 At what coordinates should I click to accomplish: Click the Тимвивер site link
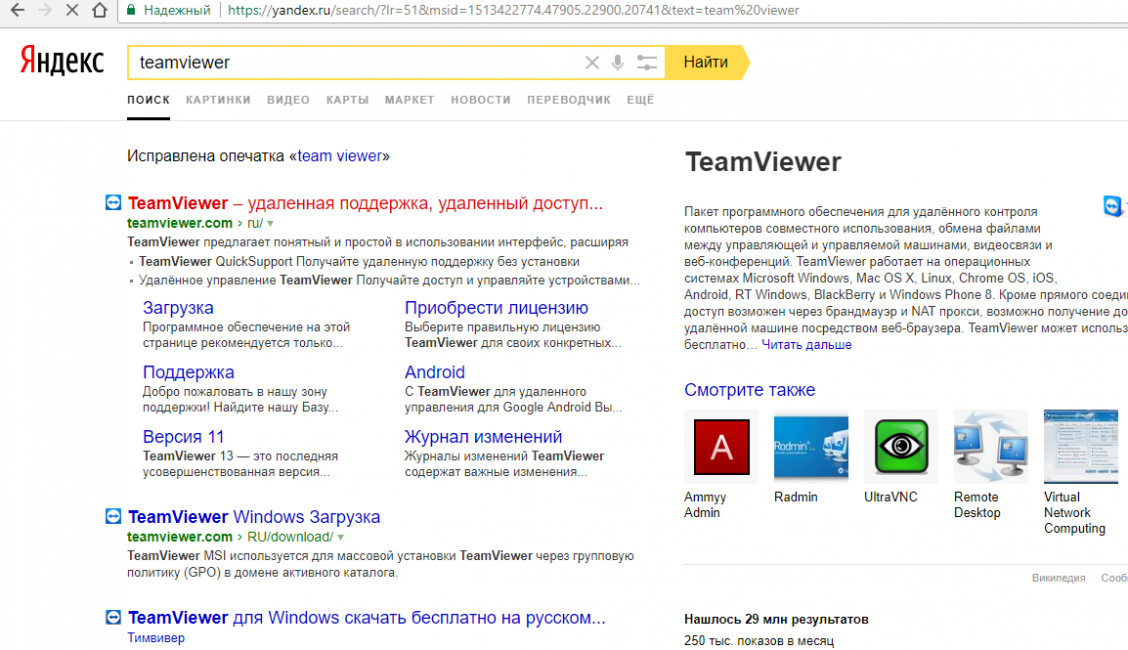click(x=156, y=638)
